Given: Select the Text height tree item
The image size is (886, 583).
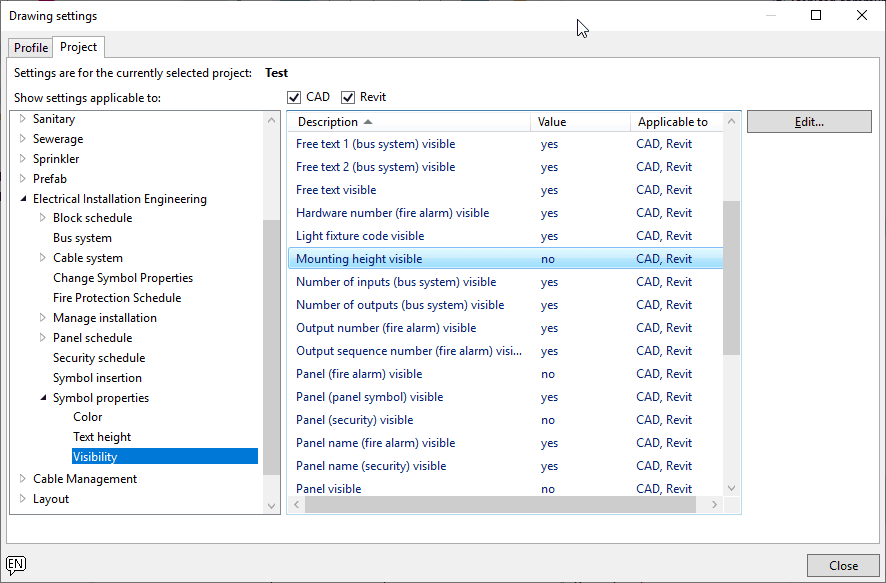Looking at the screenshot, I should 102,437.
